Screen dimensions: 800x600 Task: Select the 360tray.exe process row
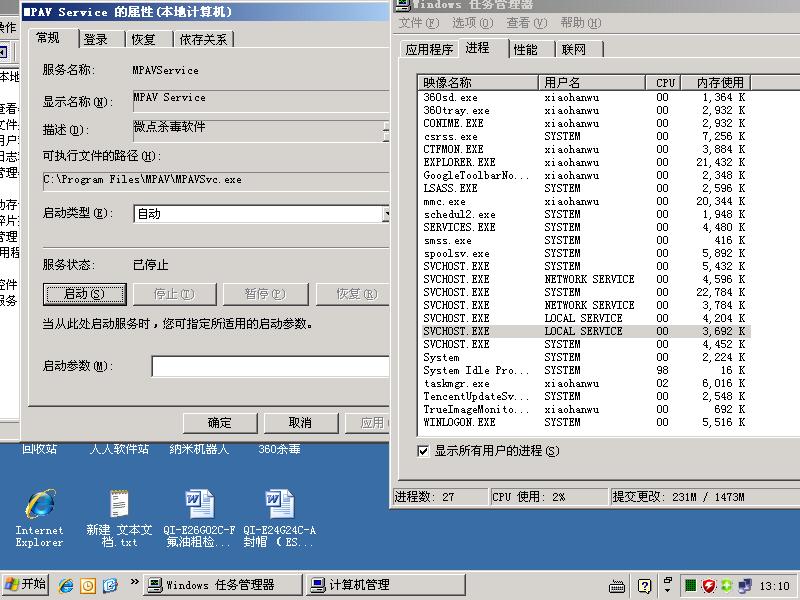tap(585, 111)
